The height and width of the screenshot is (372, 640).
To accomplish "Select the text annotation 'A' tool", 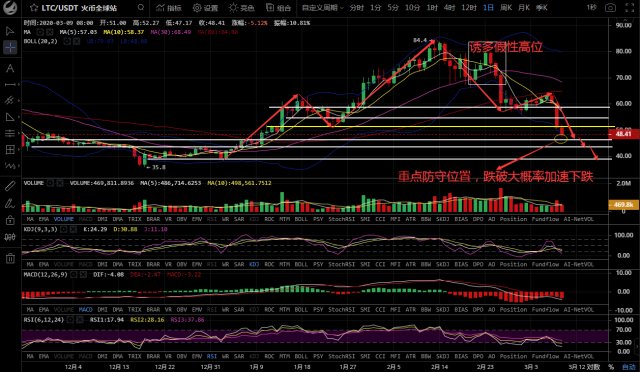I will (10, 68).
